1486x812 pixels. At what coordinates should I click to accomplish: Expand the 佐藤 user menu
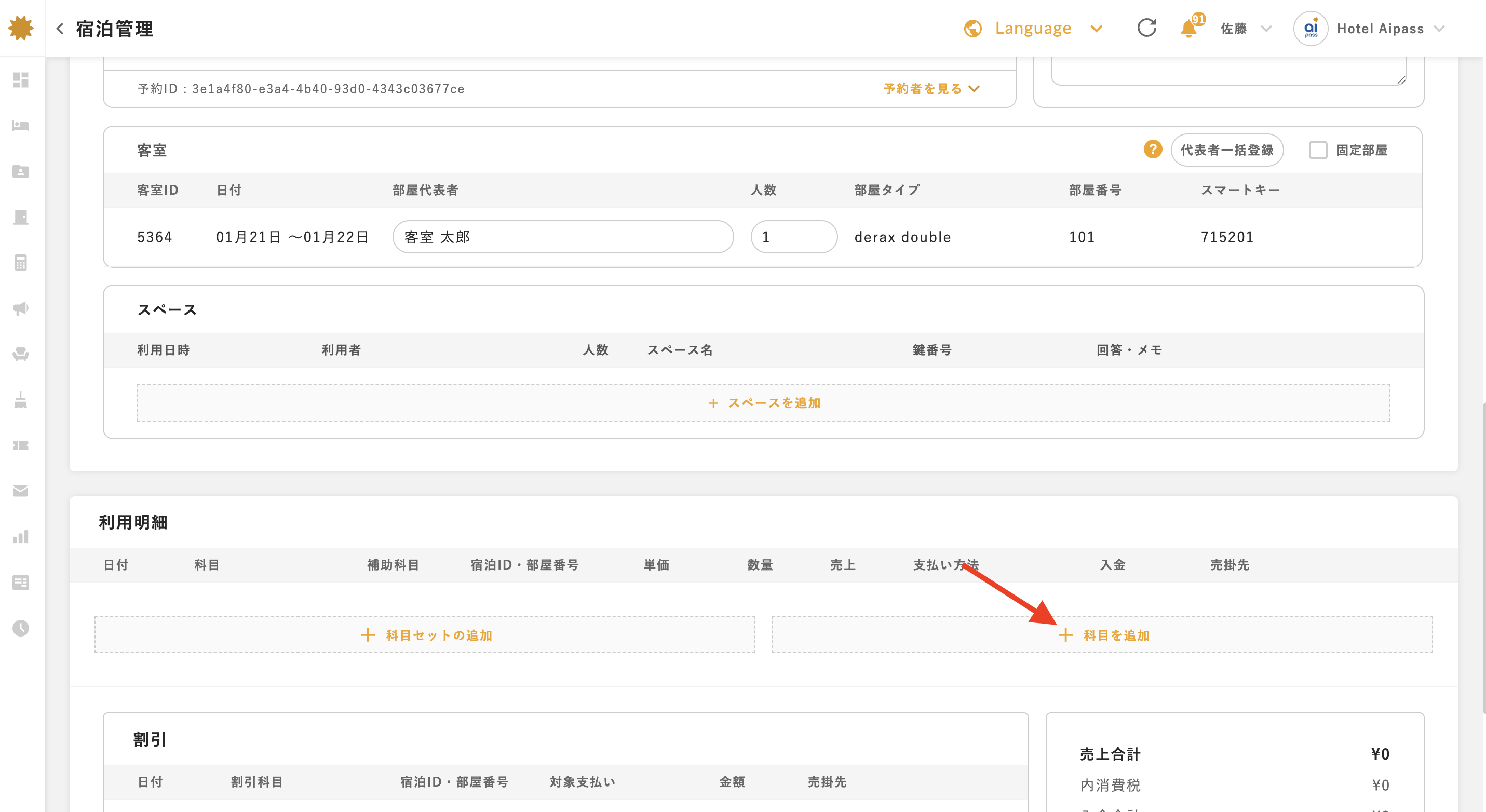tap(1246, 28)
